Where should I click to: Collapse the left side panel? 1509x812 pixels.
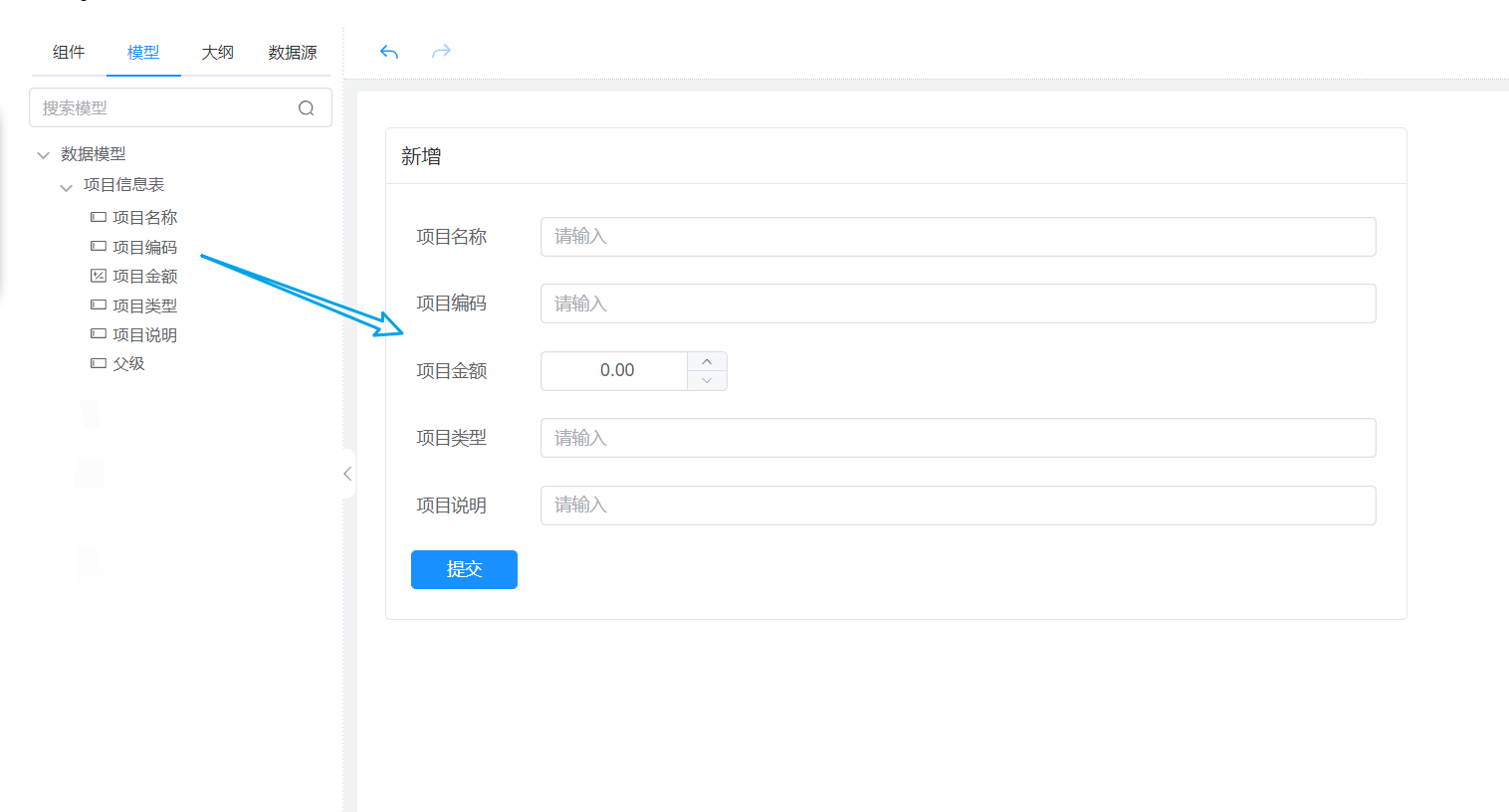pyautogui.click(x=347, y=474)
